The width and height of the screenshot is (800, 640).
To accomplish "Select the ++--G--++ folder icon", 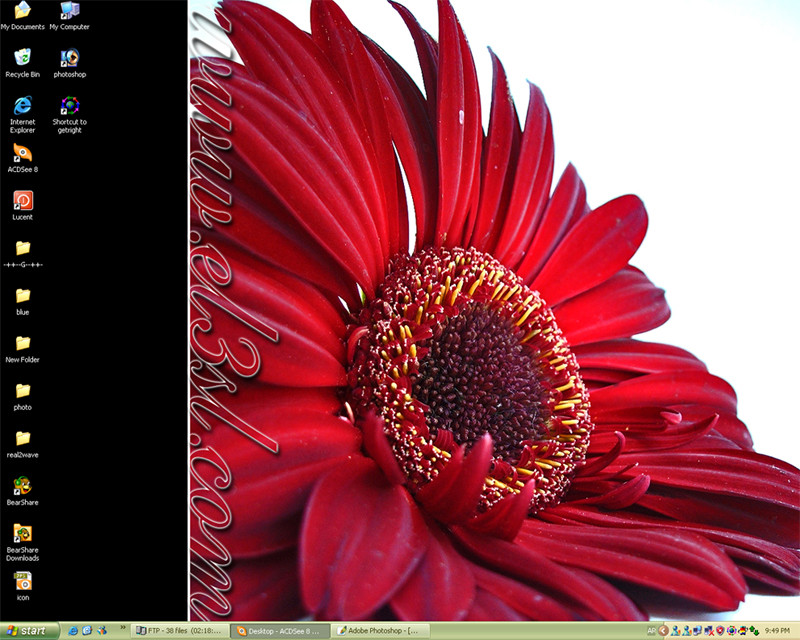I will pos(22,253).
